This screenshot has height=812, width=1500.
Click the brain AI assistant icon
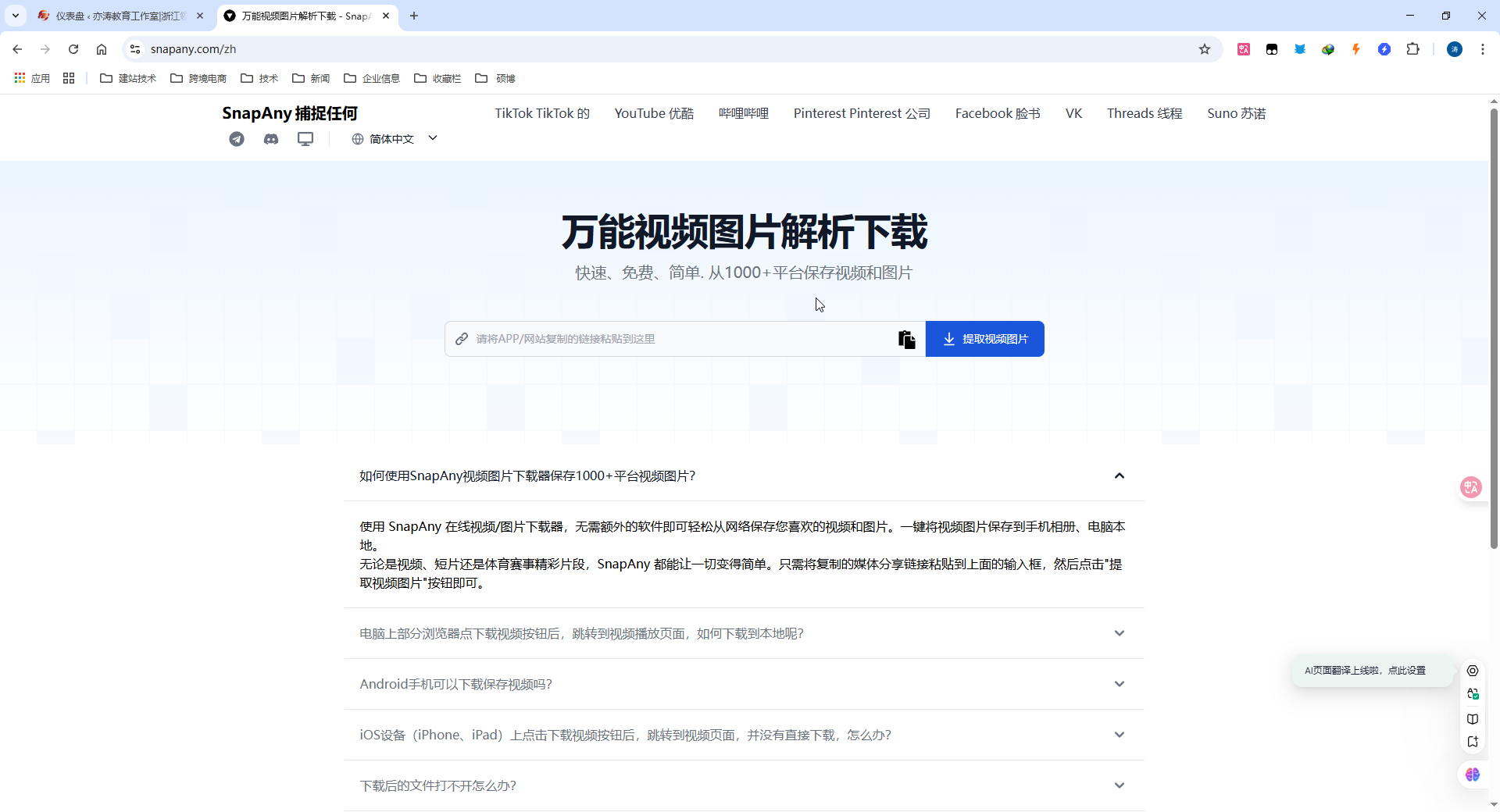(x=1473, y=775)
